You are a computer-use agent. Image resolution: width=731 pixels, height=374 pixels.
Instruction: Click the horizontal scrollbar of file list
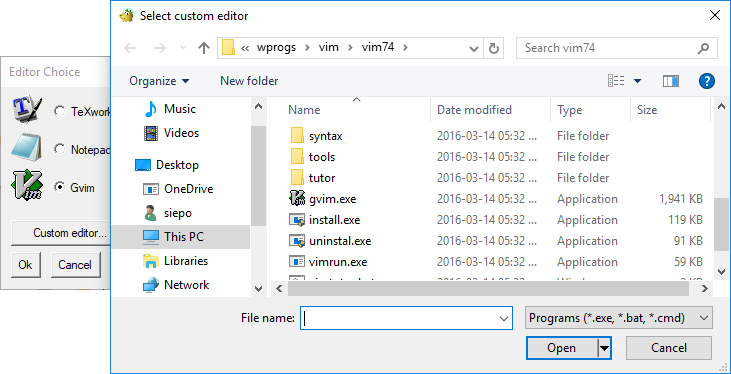488,289
